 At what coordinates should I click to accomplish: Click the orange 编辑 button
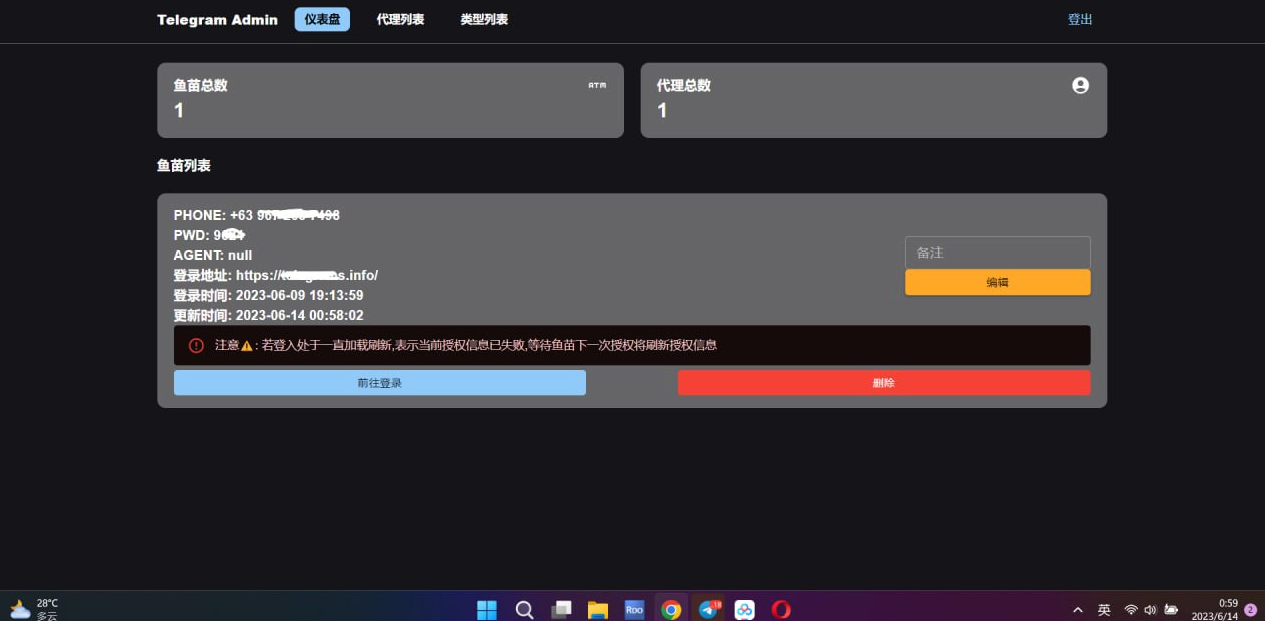[x=997, y=282]
